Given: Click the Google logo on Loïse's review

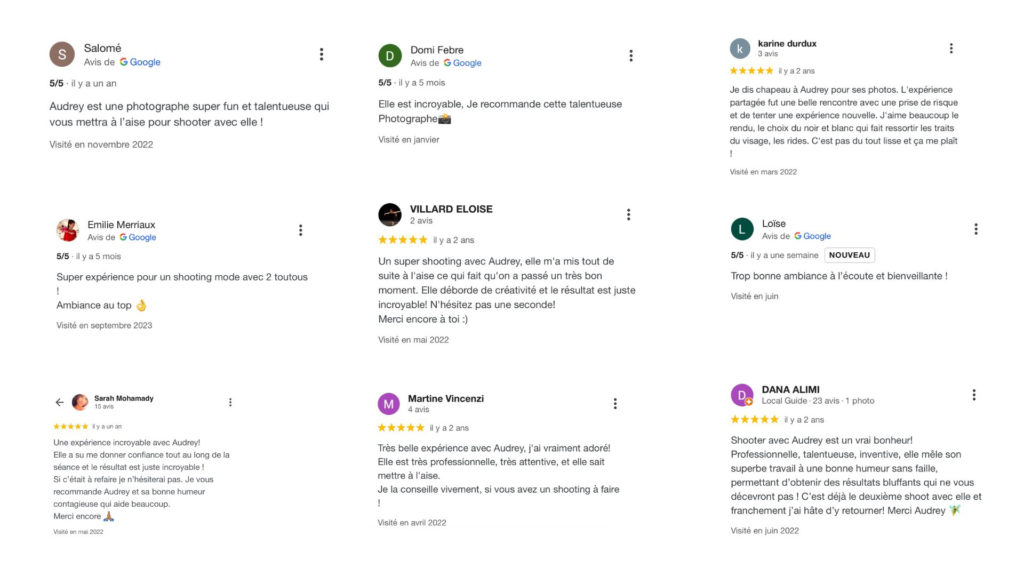Looking at the screenshot, I should pyautogui.click(x=812, y=236).
